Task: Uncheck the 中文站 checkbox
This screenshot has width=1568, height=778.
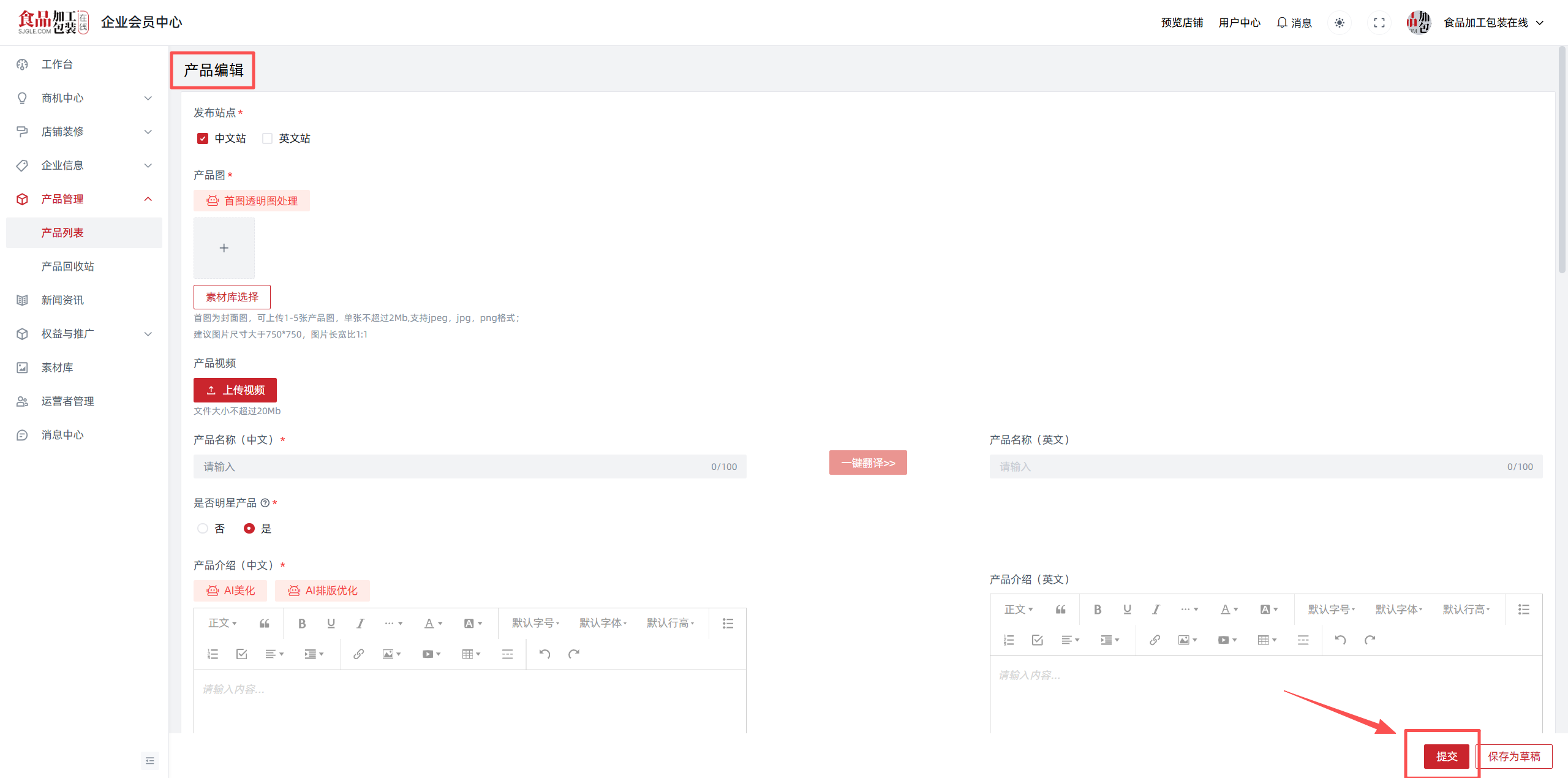Action: 203,138
